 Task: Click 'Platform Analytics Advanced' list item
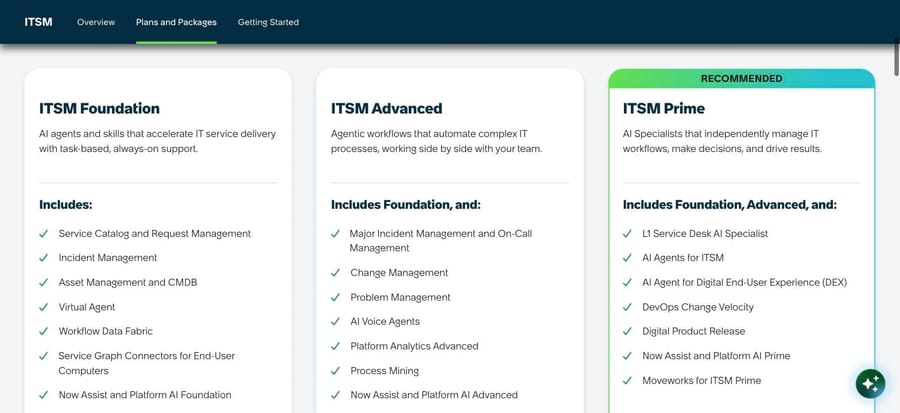coord(414,346)
